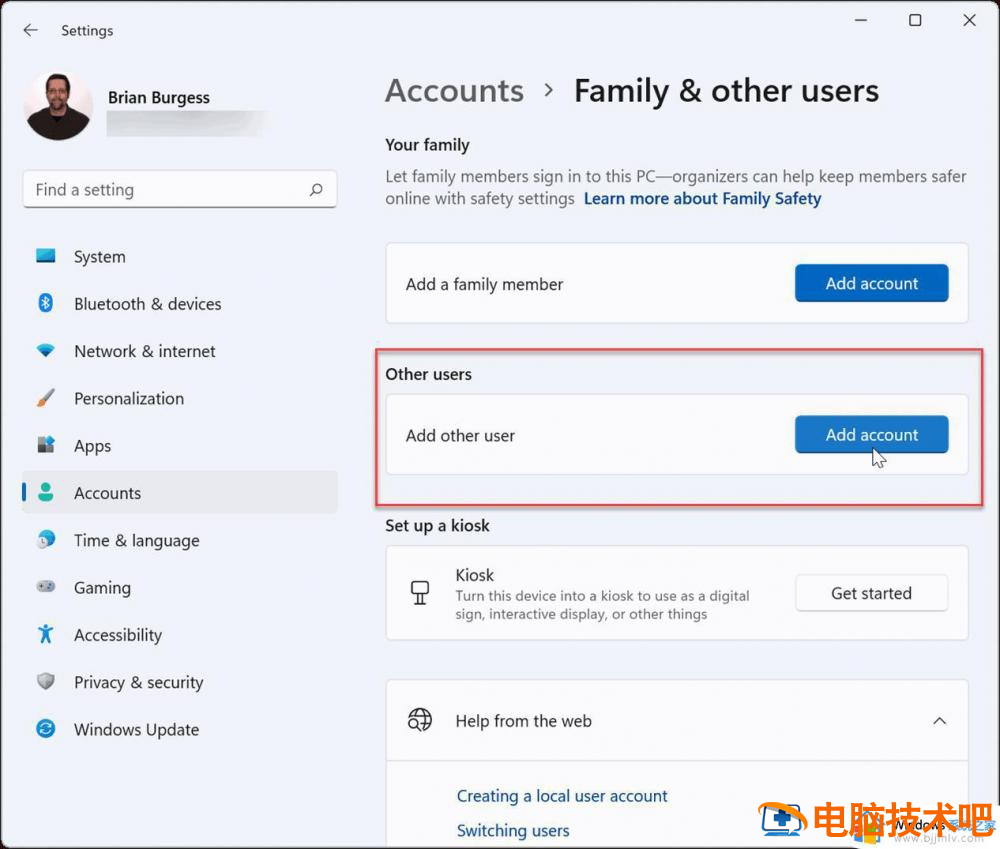The width and height of the screenshot is (1000, 849).
Task: Go to Network & internet
Action: point(145,351)
